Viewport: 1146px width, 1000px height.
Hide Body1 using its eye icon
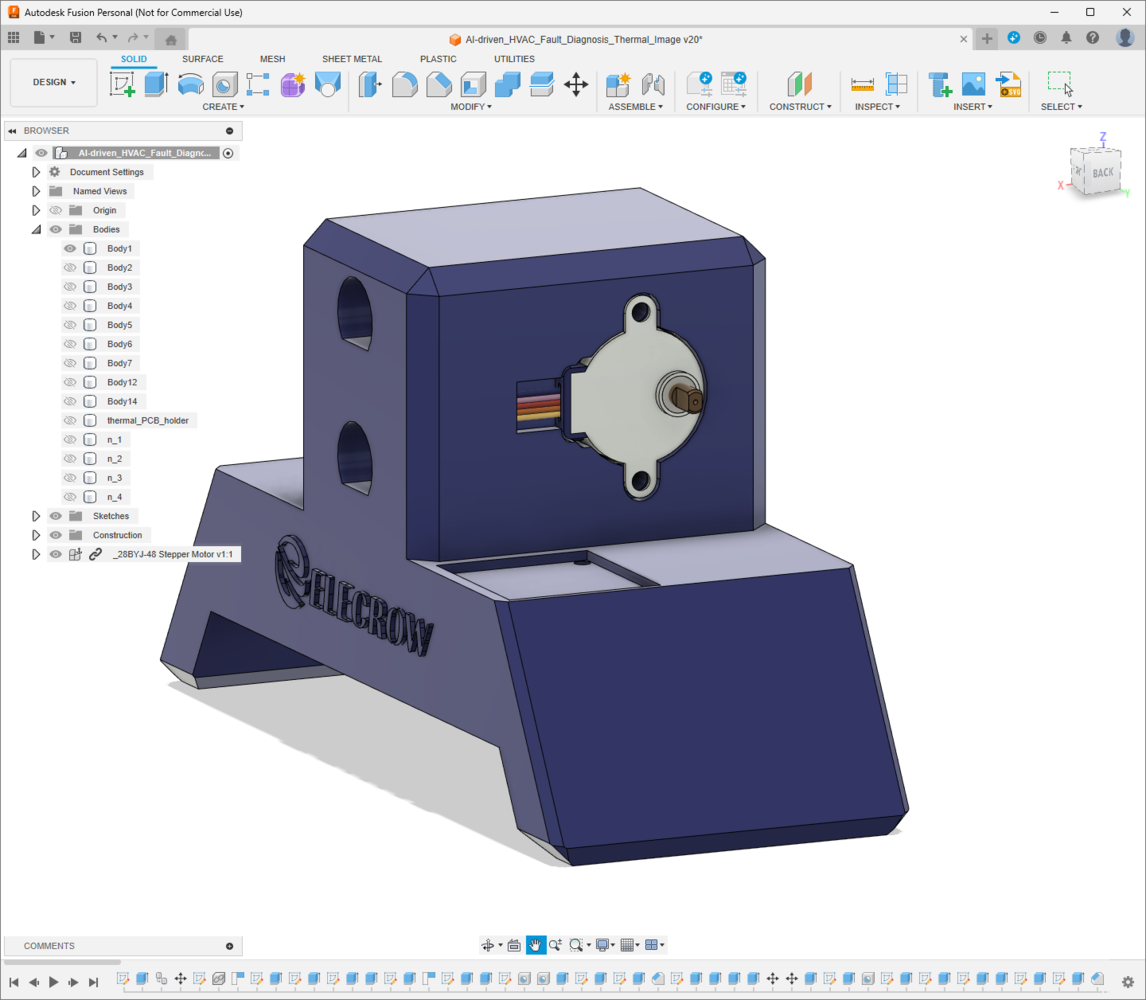point(70,249)
